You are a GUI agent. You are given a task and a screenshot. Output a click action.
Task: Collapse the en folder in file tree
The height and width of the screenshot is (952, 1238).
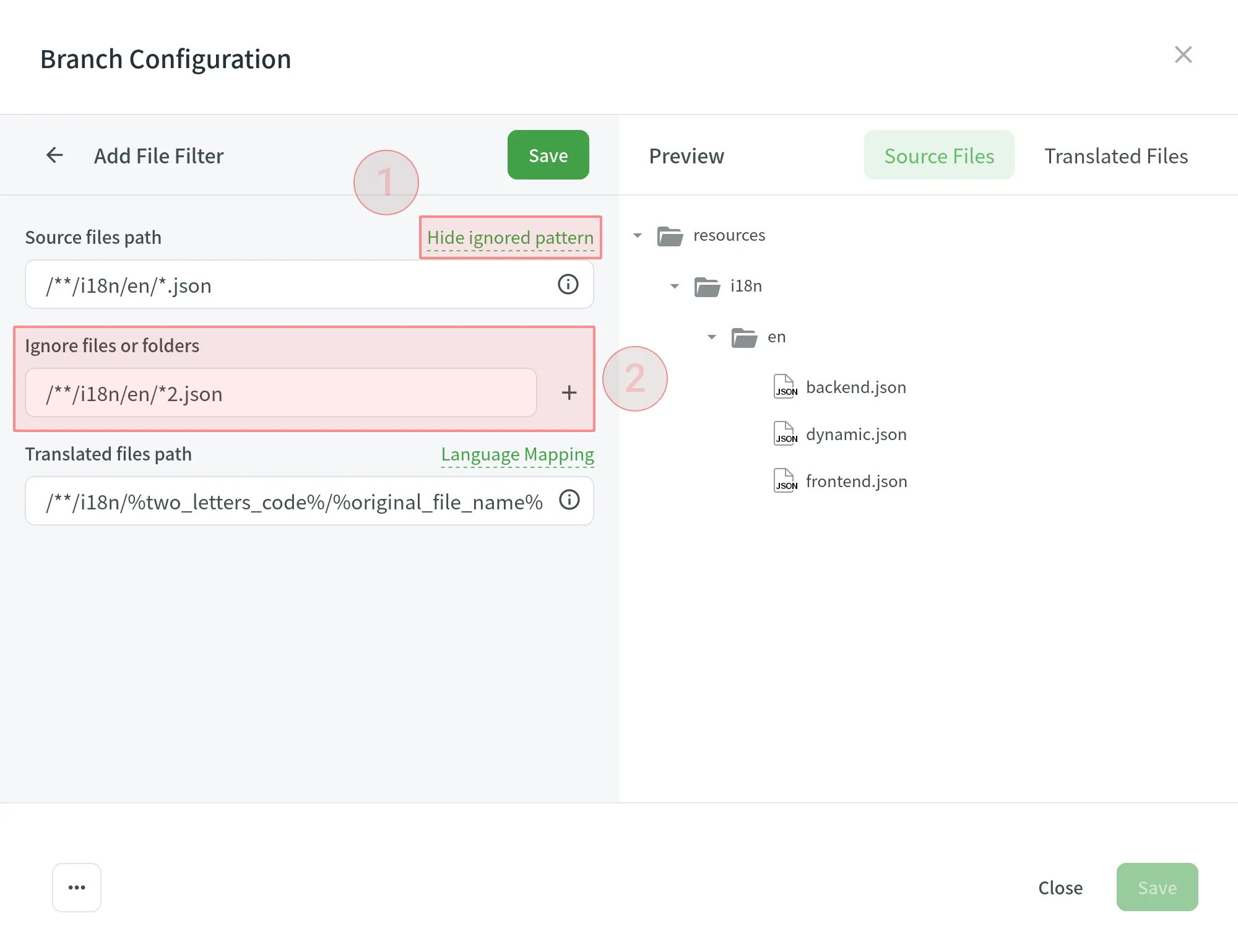(x=712, y=336)
